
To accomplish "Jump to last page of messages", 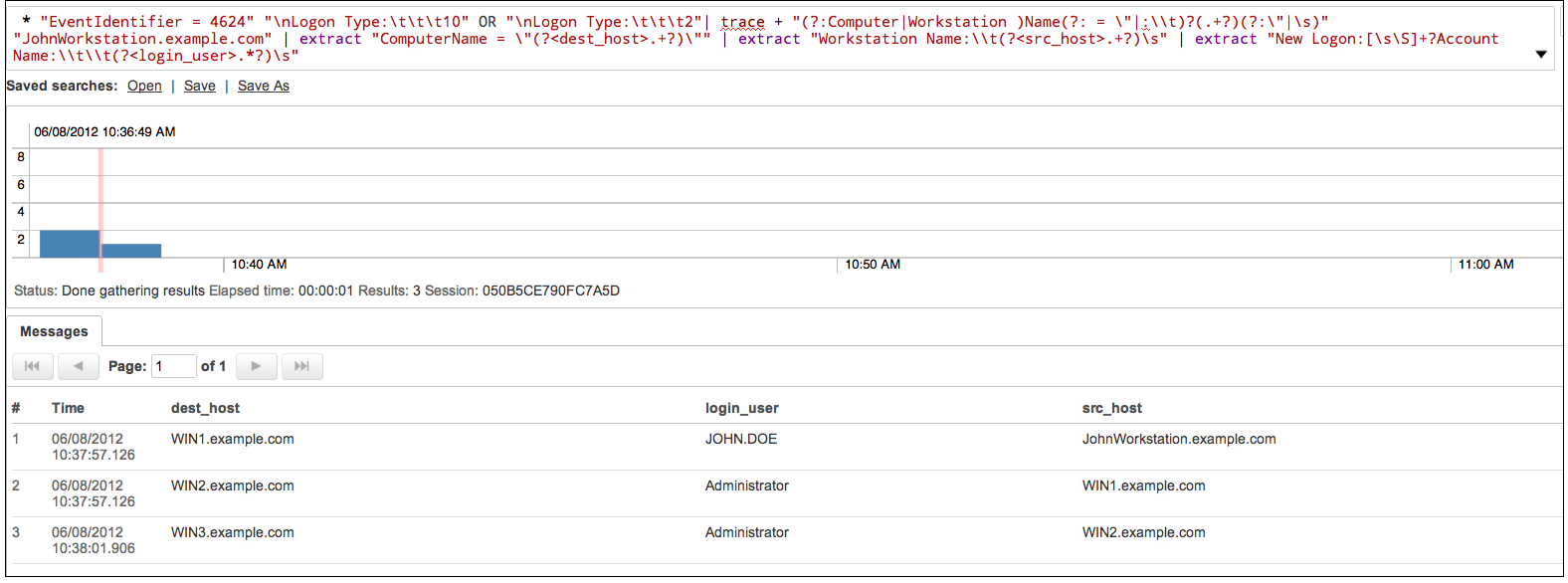I will point(301,366).
